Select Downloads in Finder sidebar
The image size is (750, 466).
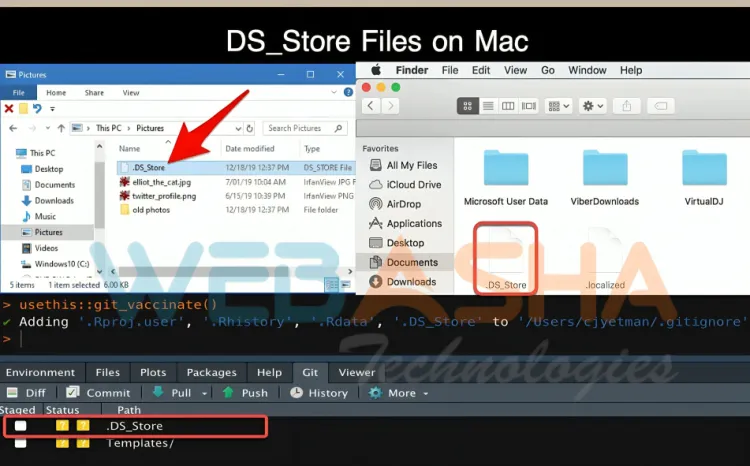(403, 282)
